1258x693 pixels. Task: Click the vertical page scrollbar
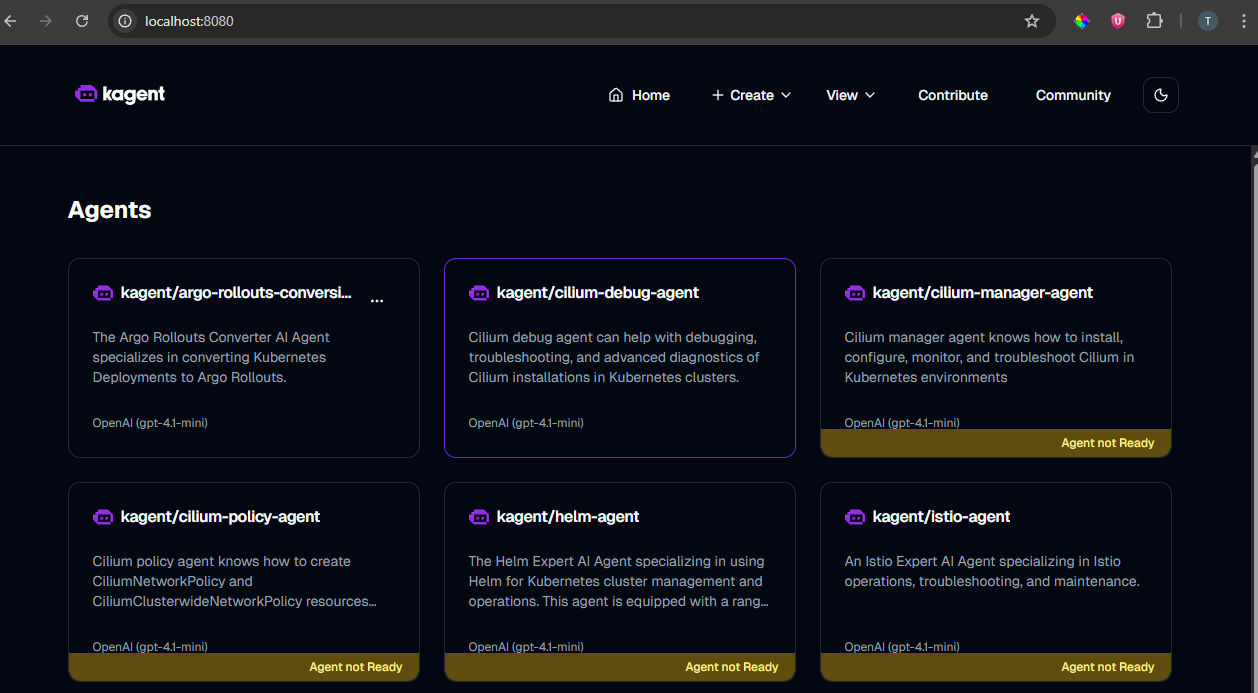tap(1254, 420)
